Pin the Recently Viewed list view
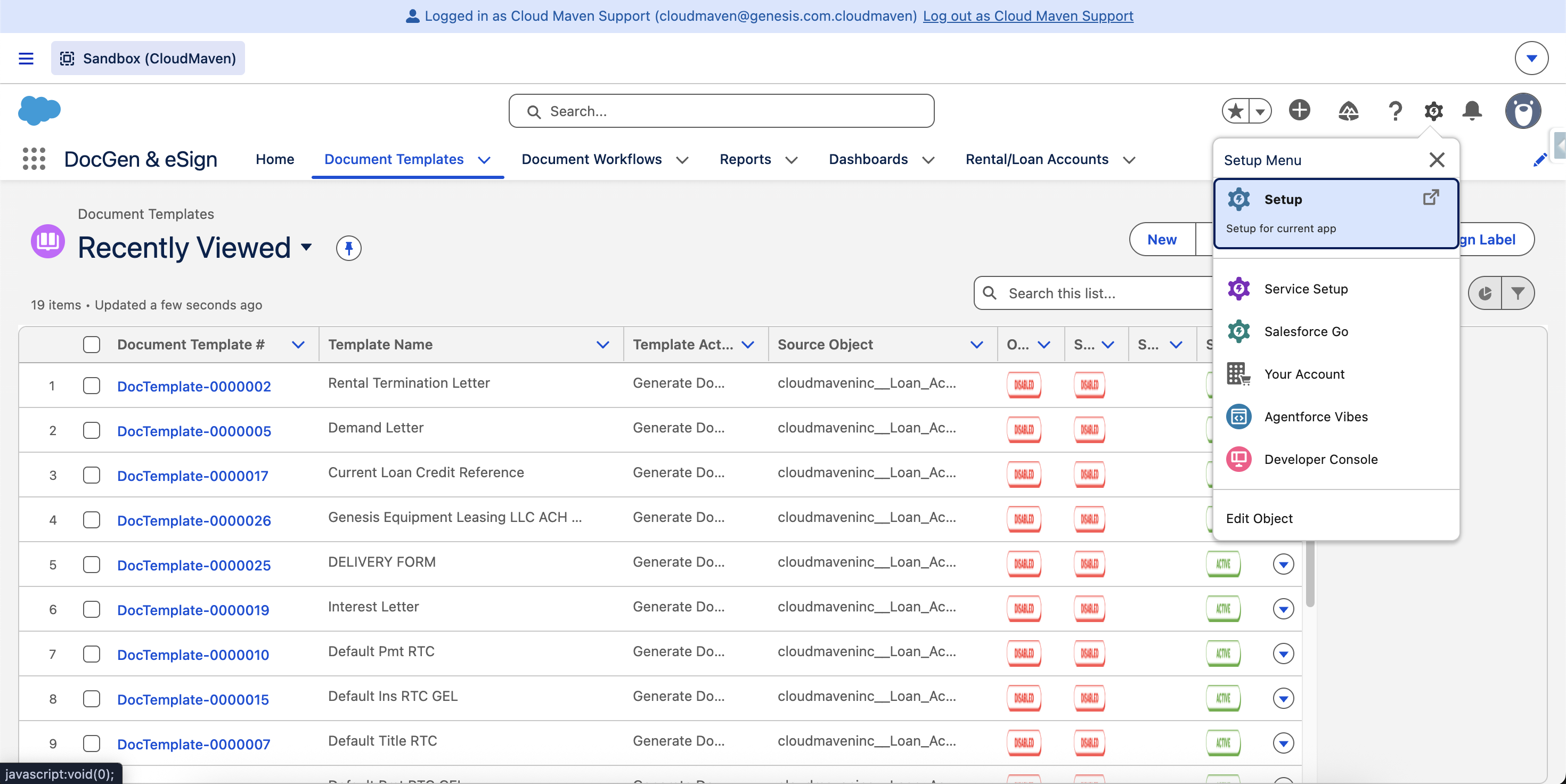The width and height of the screenshot is (1566, 784). point(348,248)
